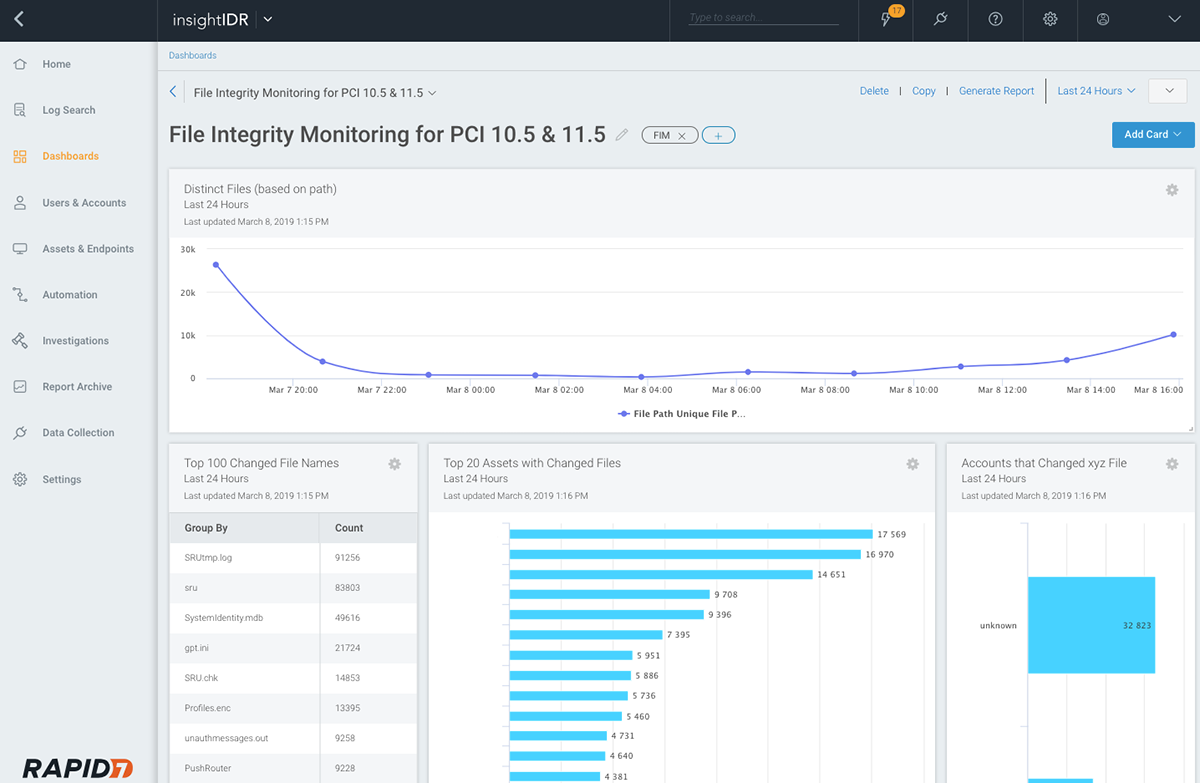Click the notifications lightning bolt icon

coord(886,20)
